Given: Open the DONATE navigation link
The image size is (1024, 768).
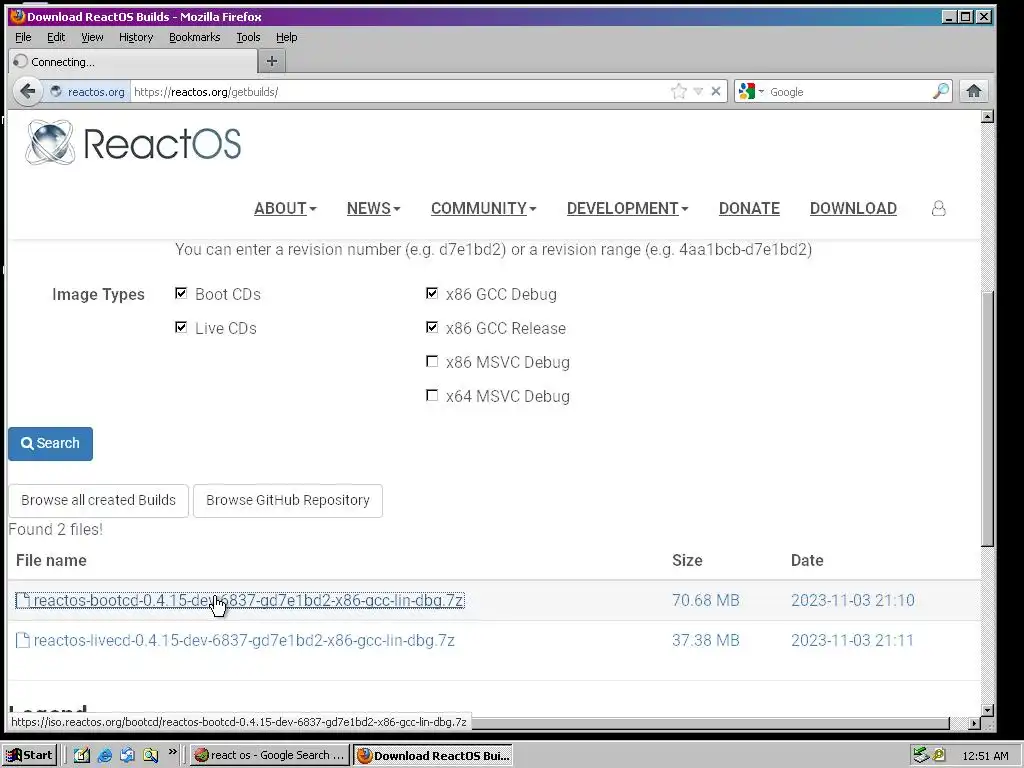Looking at the screenshot, I should pos(749,208).
